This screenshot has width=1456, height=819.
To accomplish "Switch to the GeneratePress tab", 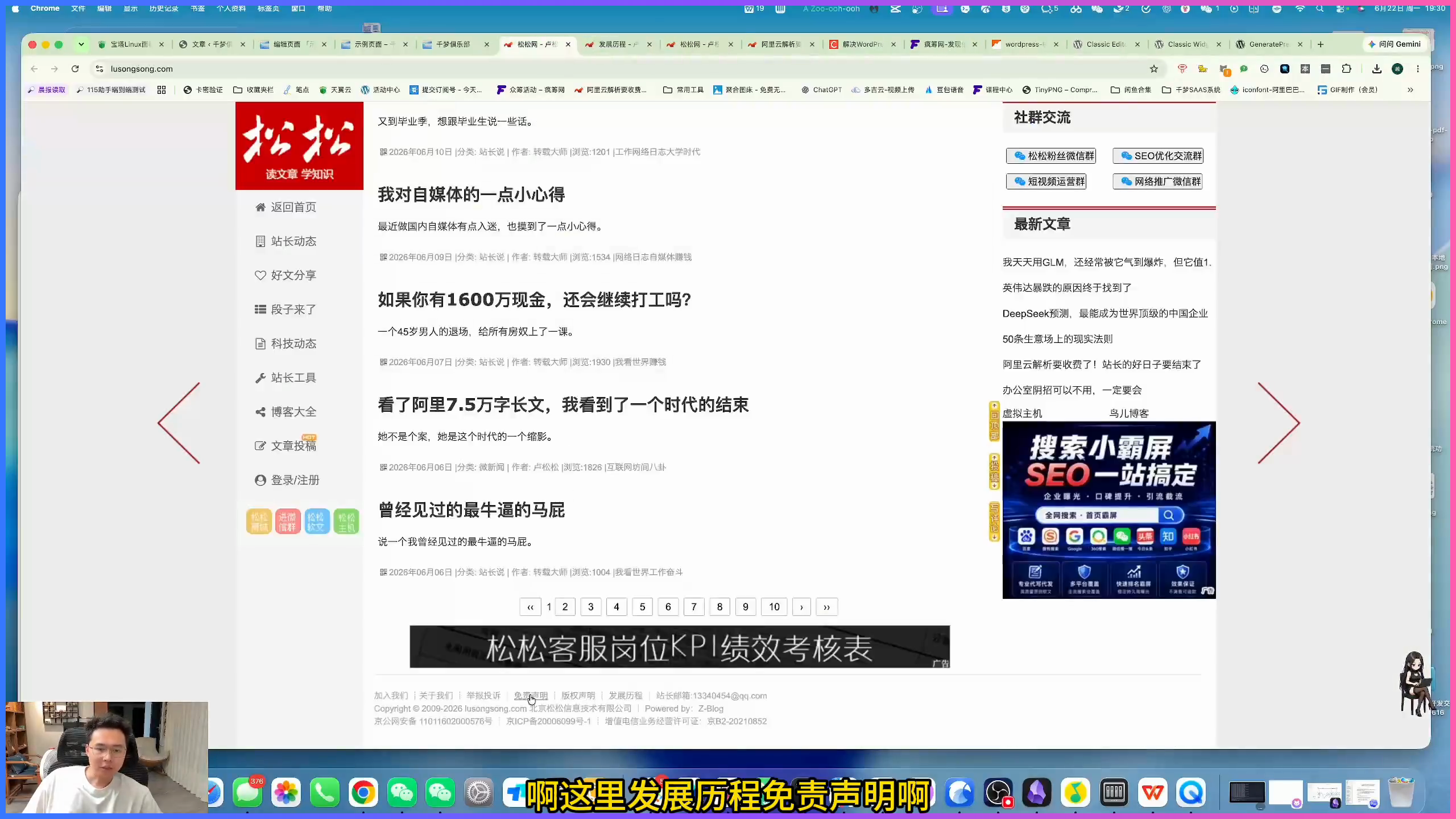I will coord(1269,44).
